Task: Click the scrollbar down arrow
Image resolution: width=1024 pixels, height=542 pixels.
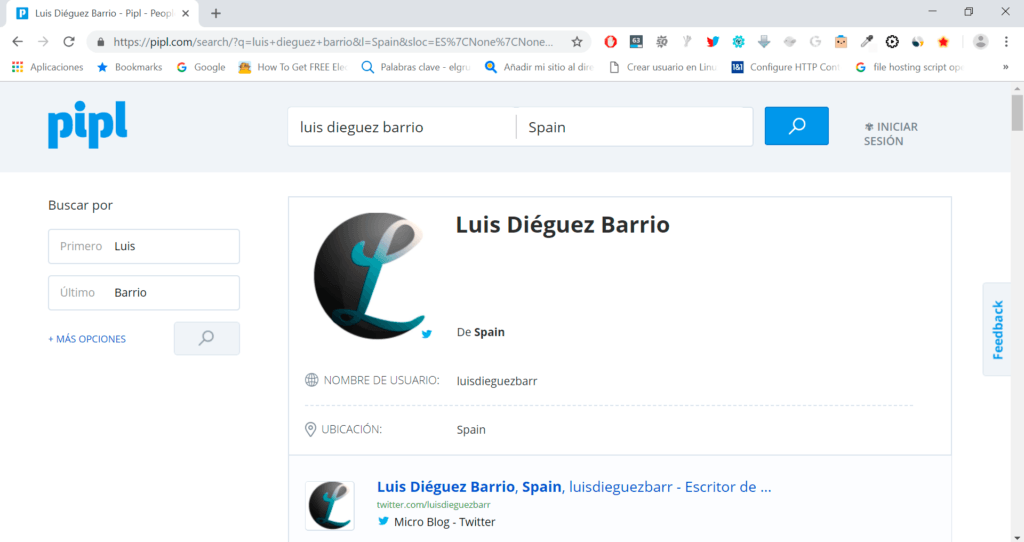Action: coord(1017,537)
